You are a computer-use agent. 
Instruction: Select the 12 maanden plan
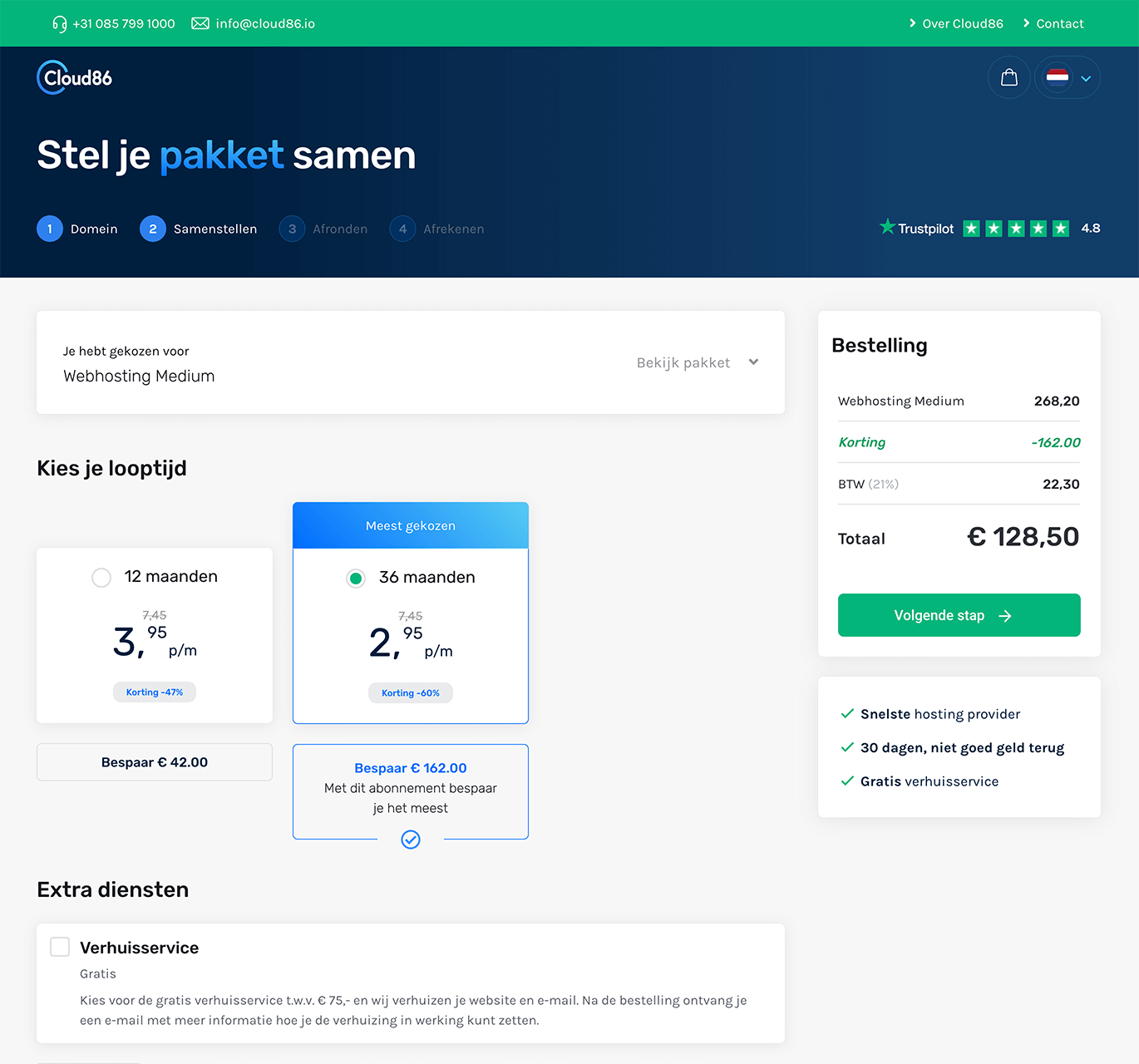point(101,577)
